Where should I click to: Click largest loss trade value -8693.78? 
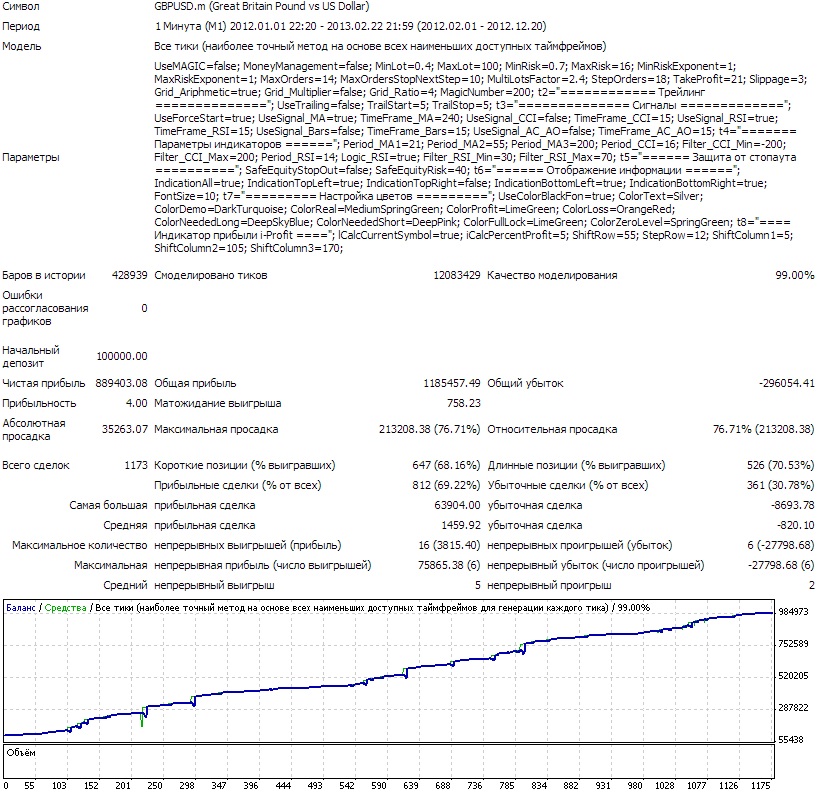[793, 505]
